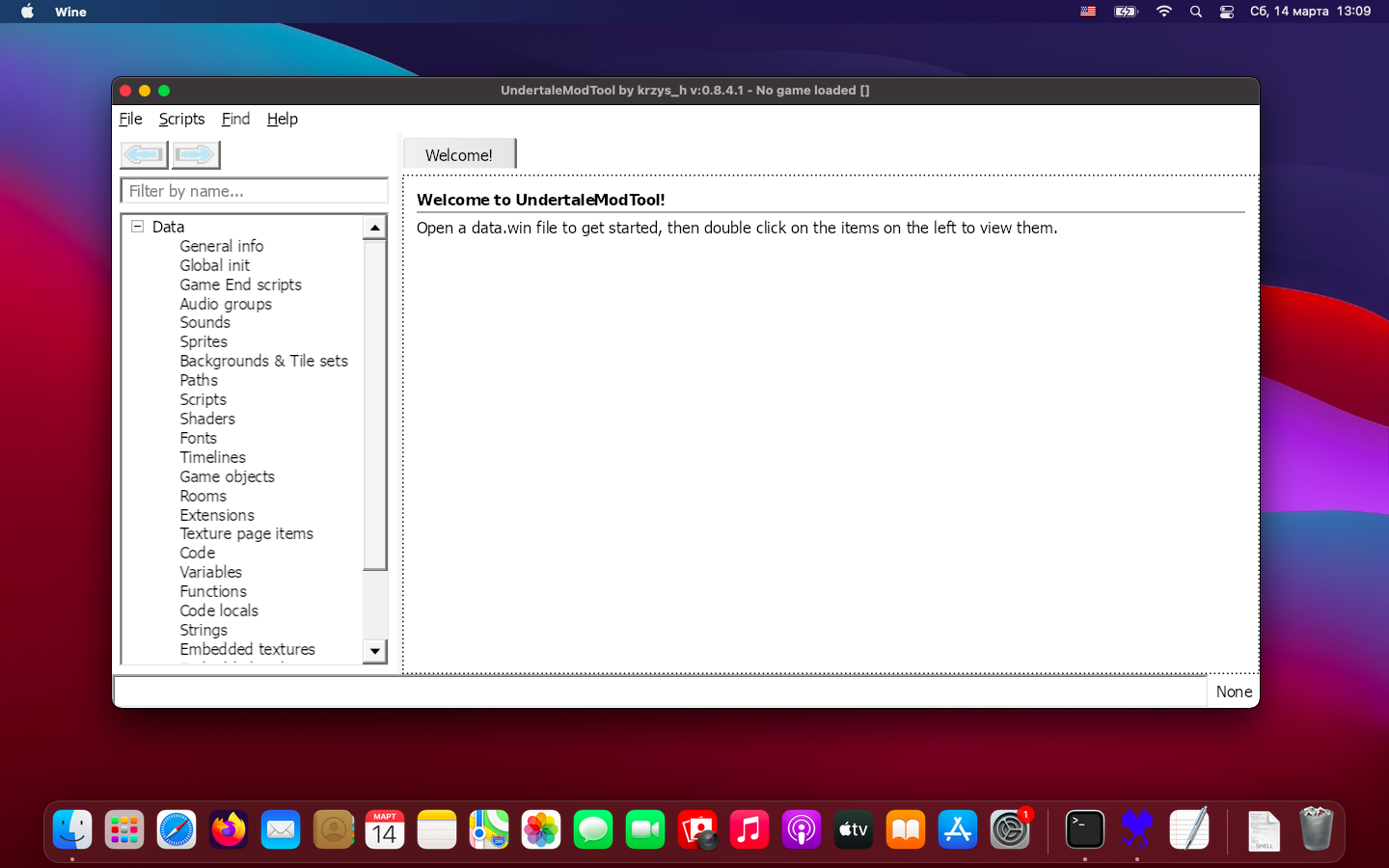Select Sounds in the tree
1389x868 pixels.
[x=204, y=322]
